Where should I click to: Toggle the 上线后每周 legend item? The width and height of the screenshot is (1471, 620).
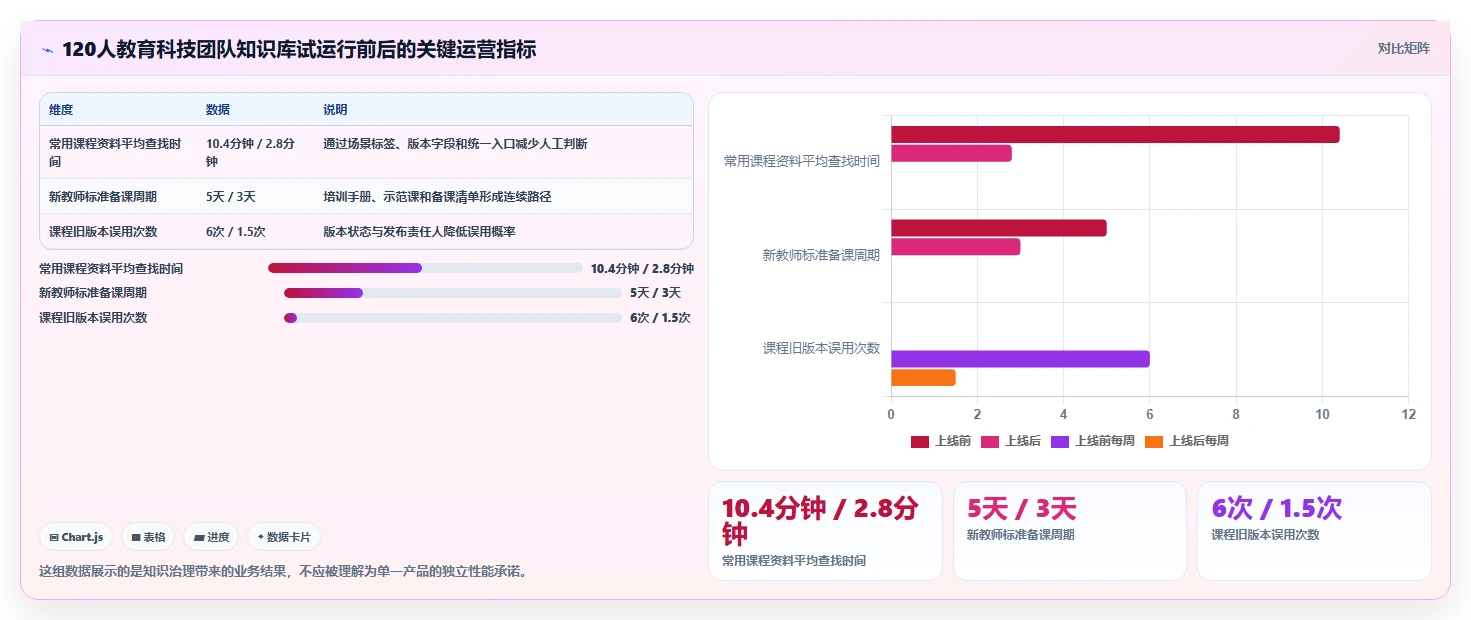1187,441
